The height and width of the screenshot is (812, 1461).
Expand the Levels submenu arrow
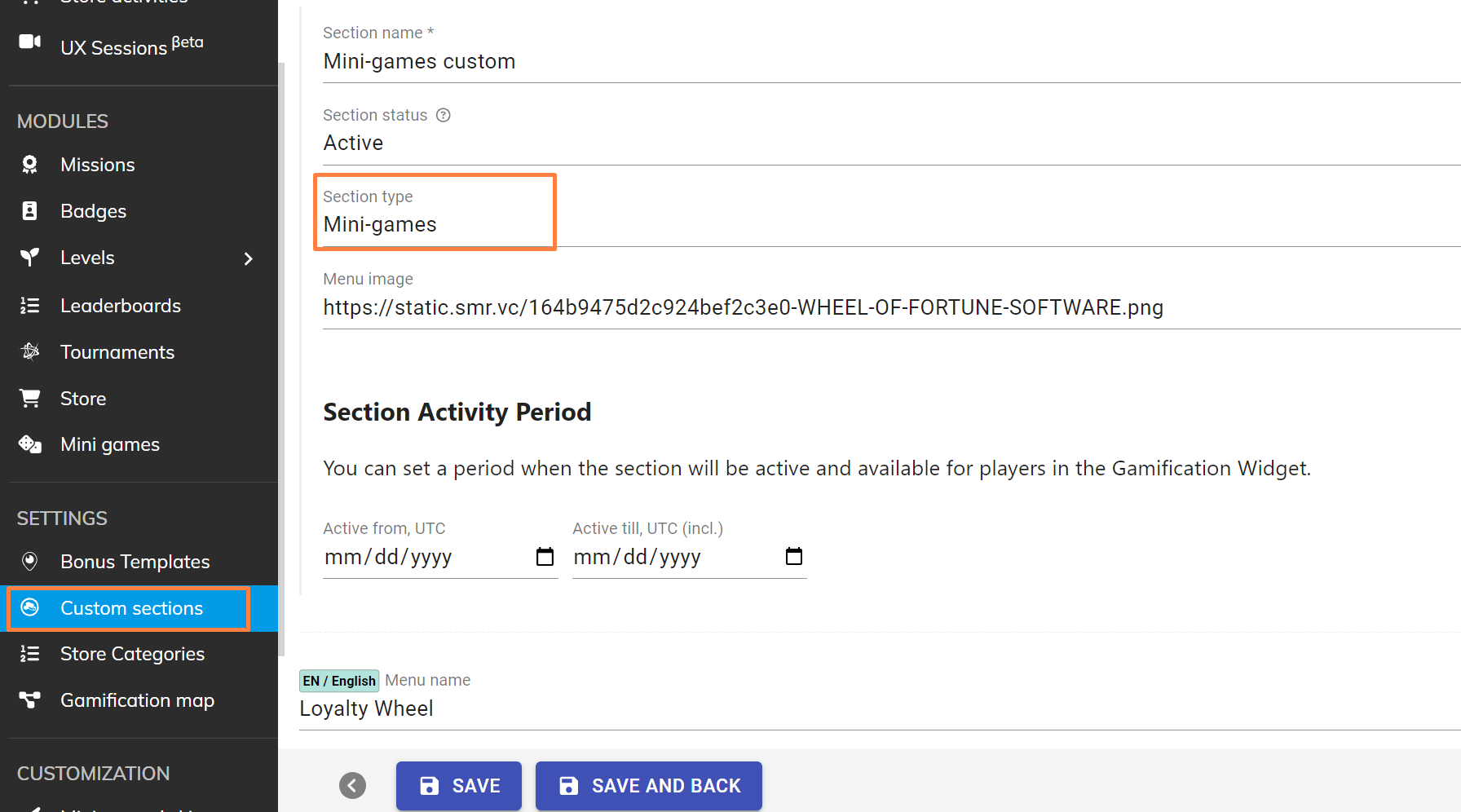click(x=249, y=258)
